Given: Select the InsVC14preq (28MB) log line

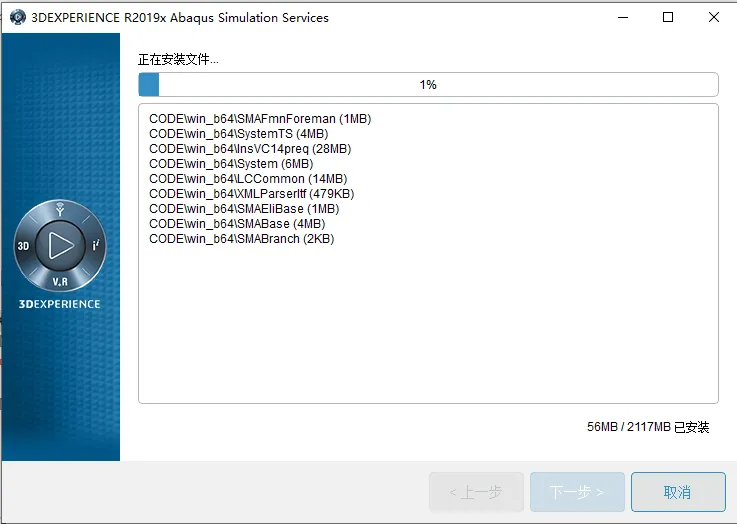Looking at the screenshot, I should click(250, 149).
